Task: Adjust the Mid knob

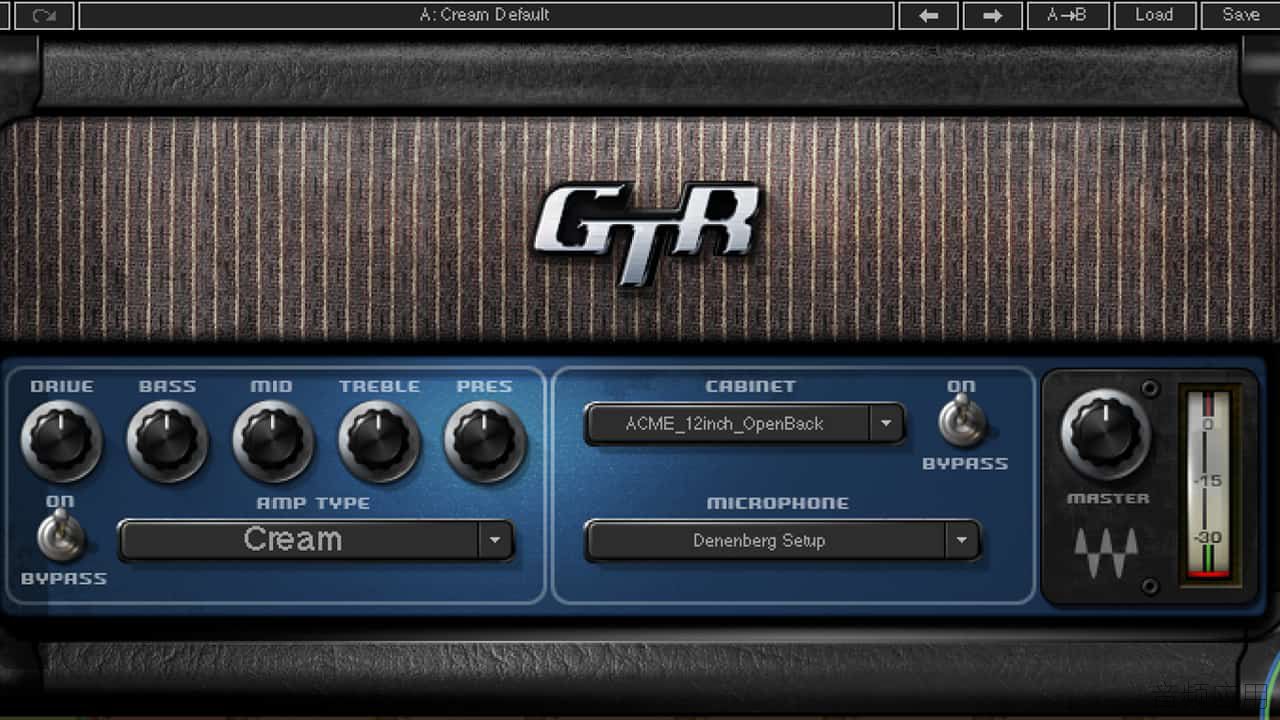Action: coord(273,440)
